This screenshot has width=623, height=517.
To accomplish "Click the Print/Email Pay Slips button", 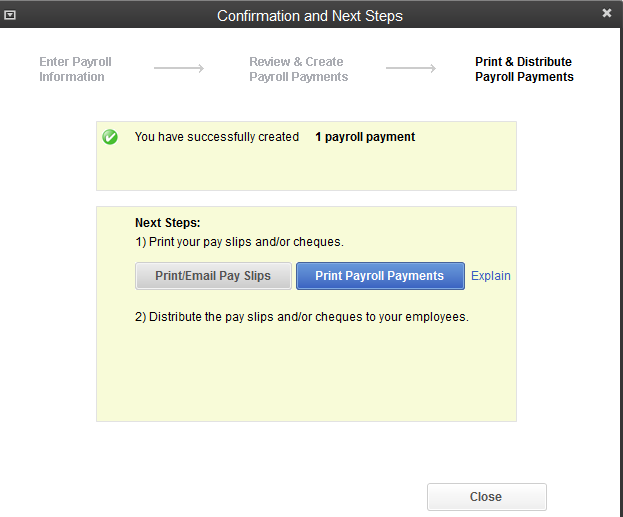I will (x=213, y=276).
